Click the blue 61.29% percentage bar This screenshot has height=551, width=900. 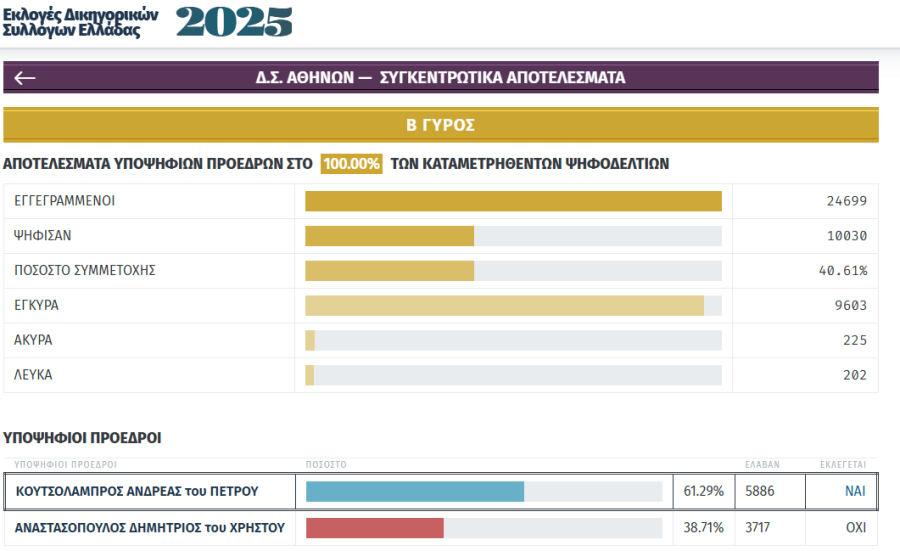point(415,491)
